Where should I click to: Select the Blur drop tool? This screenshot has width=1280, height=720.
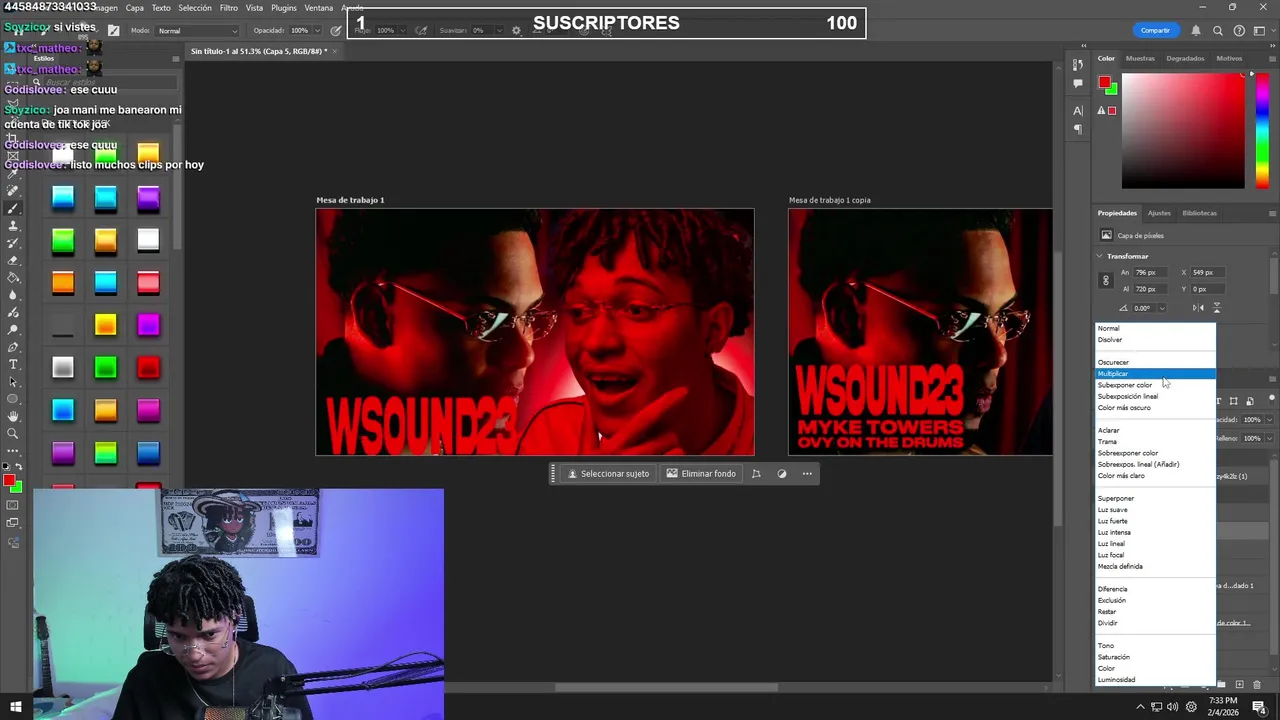(x=13, y=295)
